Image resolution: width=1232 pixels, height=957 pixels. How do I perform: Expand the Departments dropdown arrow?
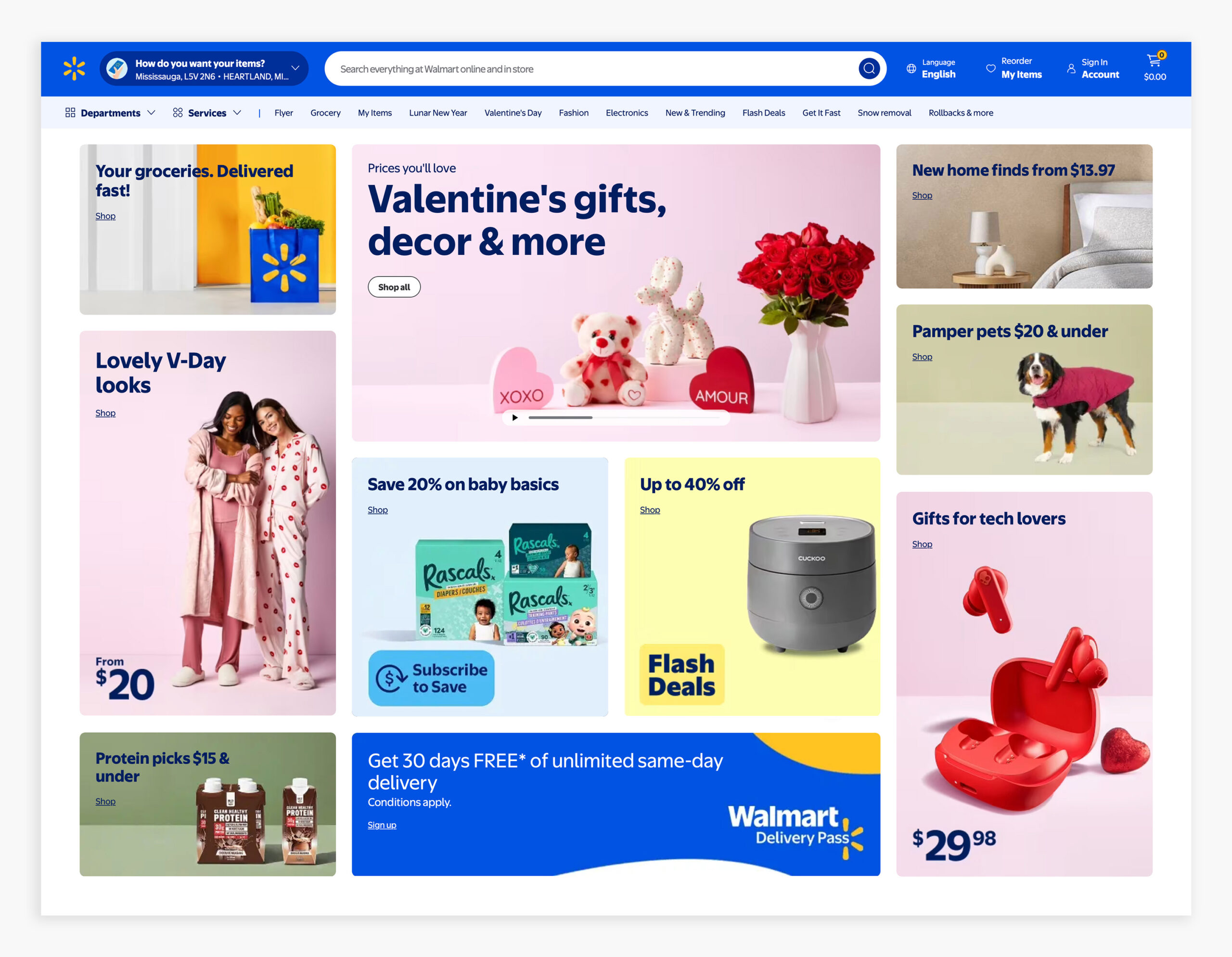tap(151, 112)
